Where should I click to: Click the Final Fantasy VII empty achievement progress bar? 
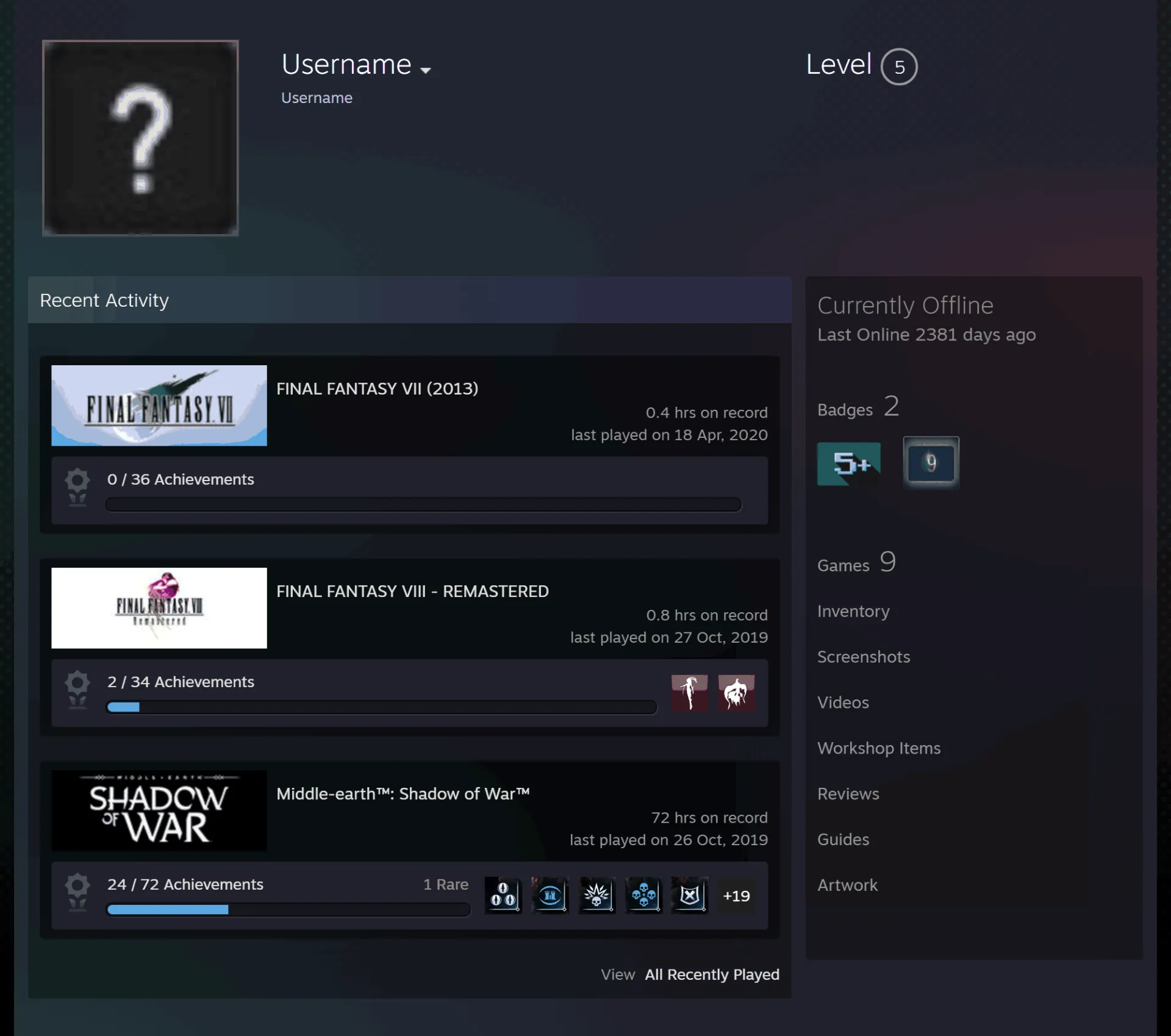pos(423,504)
